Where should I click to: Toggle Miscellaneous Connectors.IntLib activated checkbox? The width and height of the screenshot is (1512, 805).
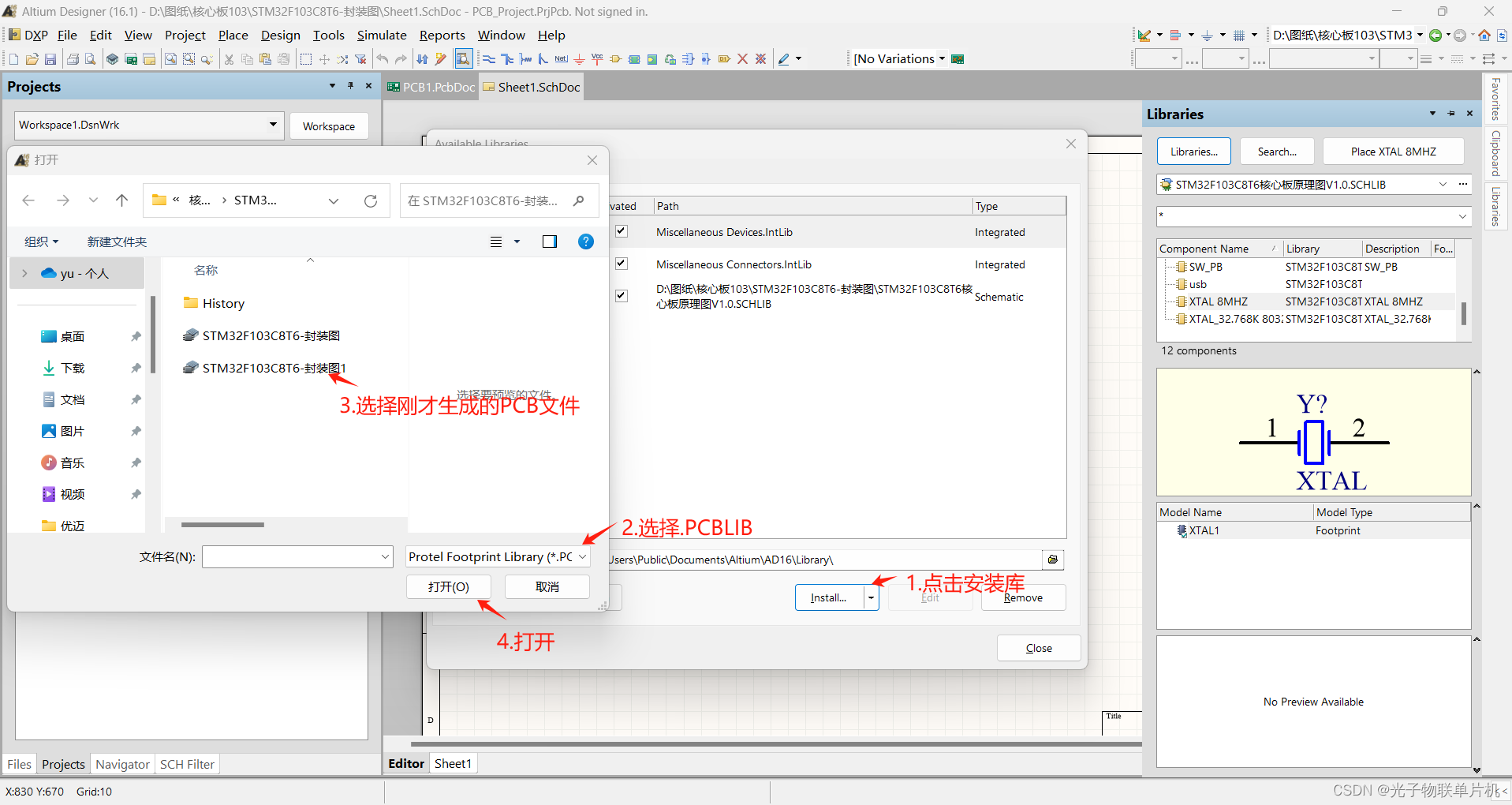click(622, 264)
